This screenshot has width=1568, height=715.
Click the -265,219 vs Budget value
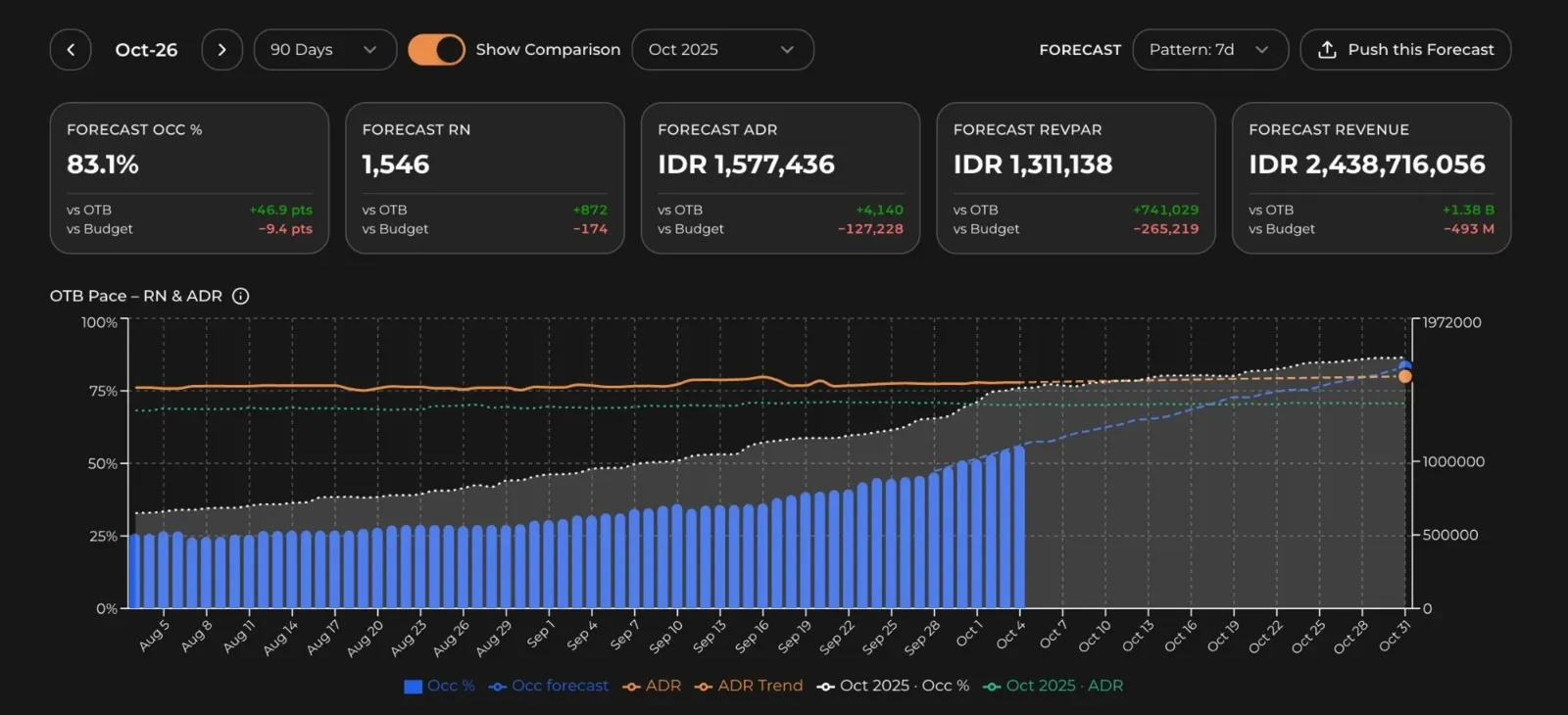(1166, 229)
